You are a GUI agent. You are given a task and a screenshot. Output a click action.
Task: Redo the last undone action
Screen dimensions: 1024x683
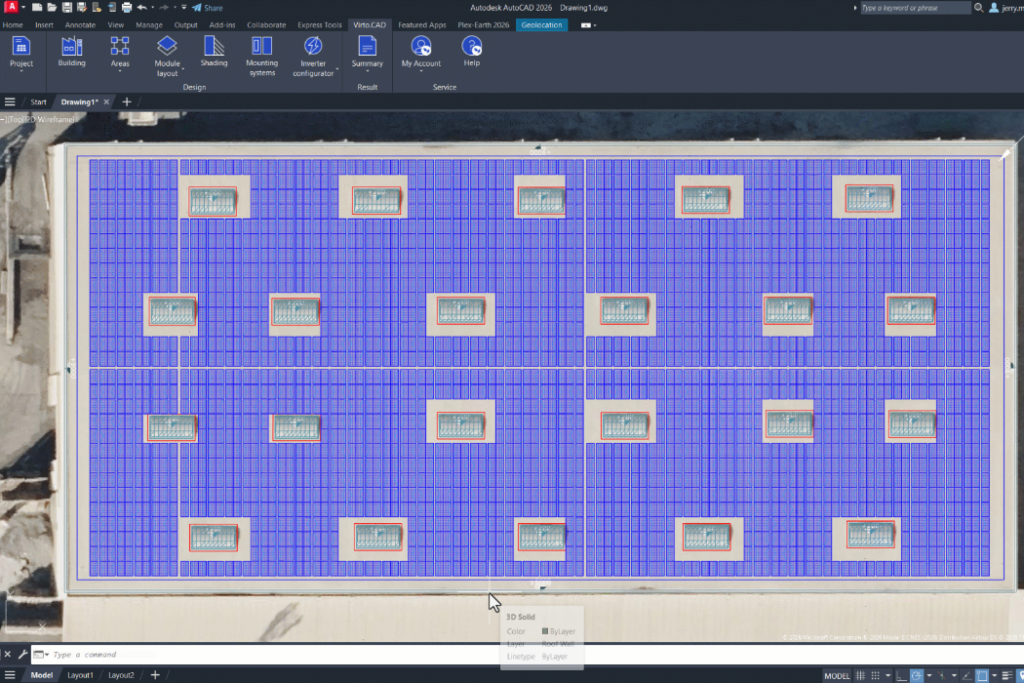click(164, 7)
